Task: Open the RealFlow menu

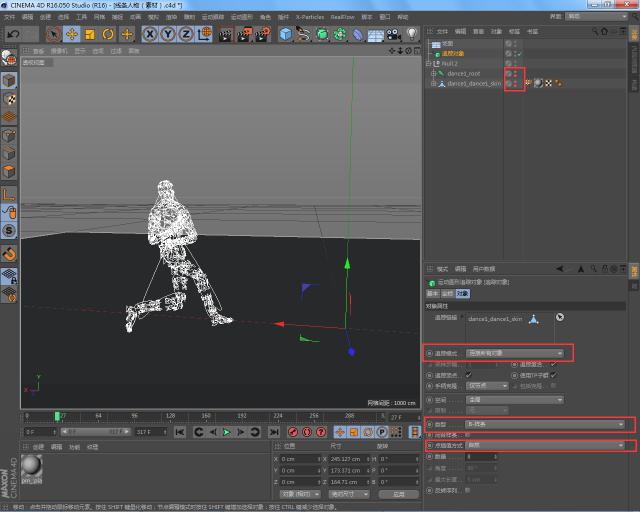Action: tap(344, 17)
